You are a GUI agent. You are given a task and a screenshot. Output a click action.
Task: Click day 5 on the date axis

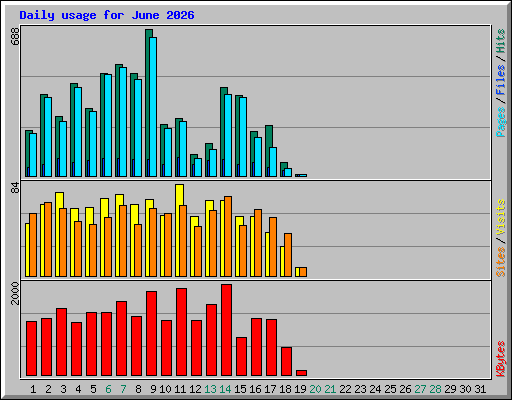(x=93, y=389)
